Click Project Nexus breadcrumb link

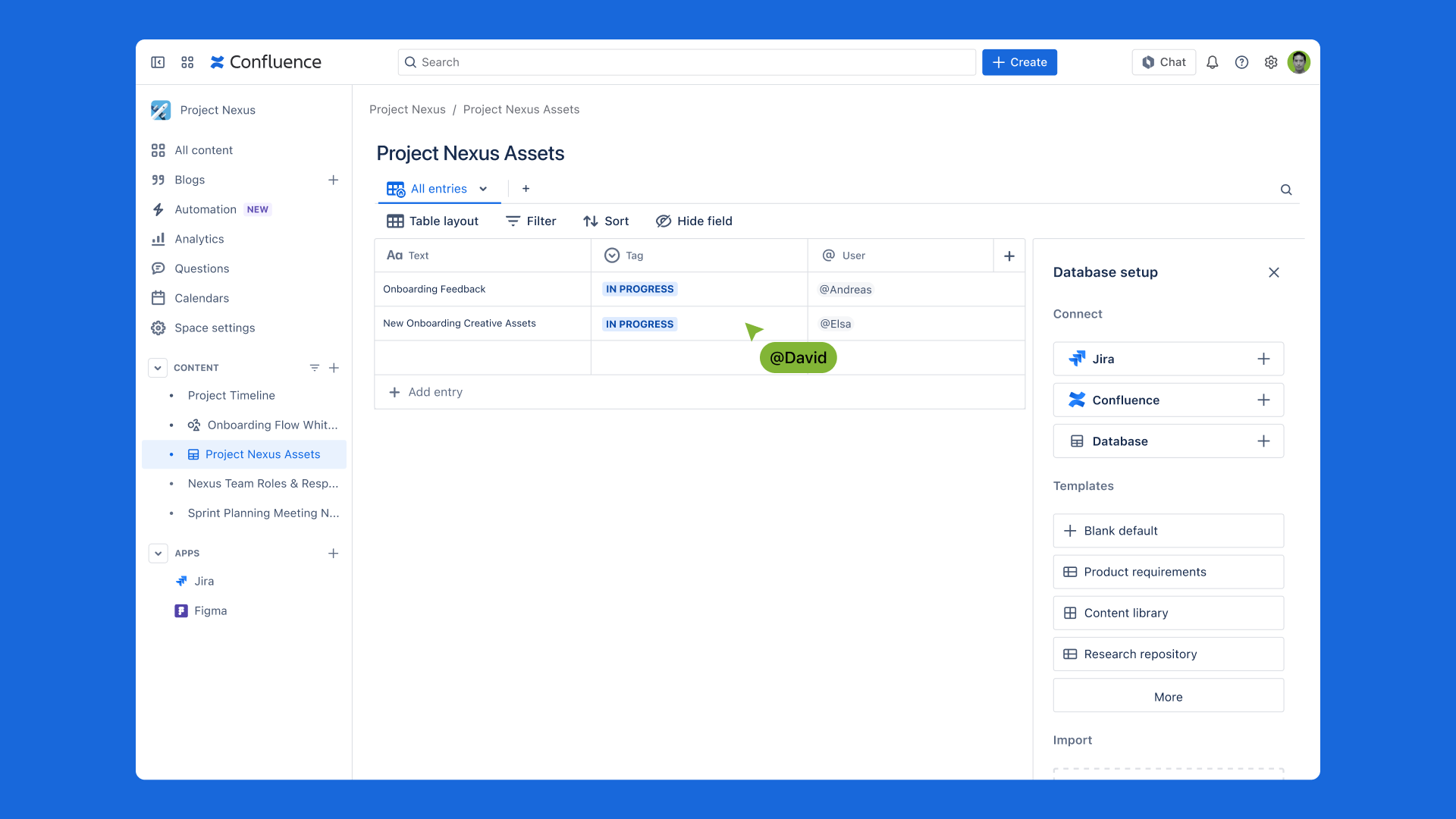click(407, 109)
